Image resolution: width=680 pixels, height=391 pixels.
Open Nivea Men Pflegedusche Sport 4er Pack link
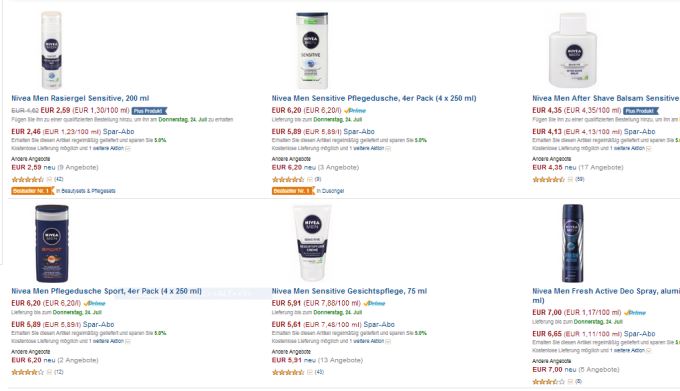click(106, 291)
